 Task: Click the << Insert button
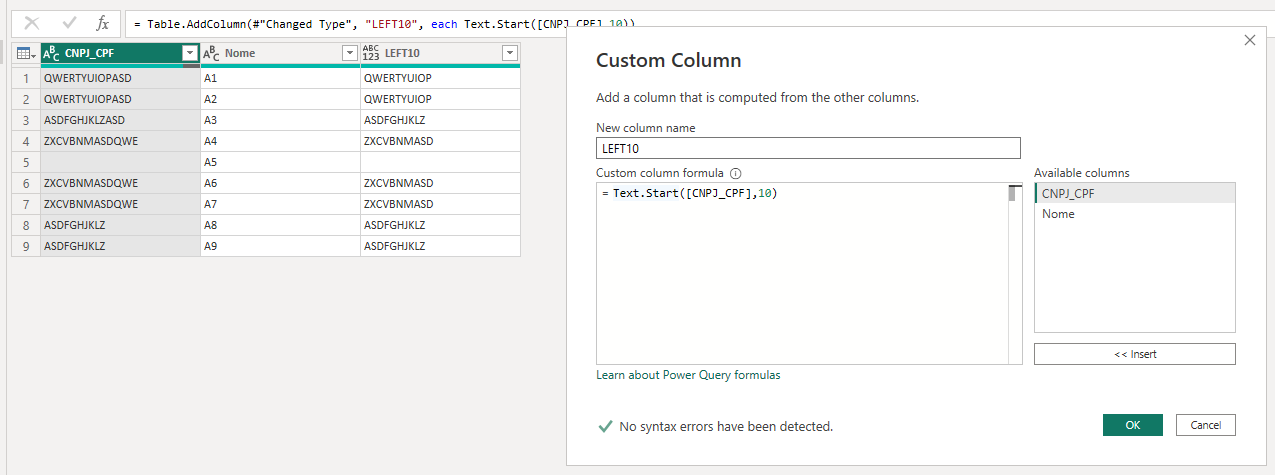[1135, 354]
